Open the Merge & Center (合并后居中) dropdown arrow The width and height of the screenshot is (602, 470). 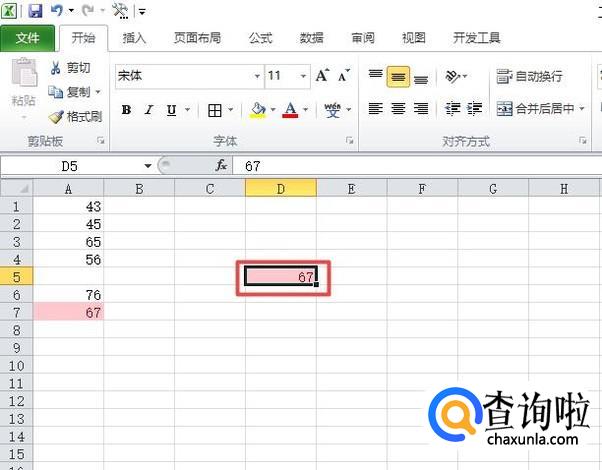582,109
